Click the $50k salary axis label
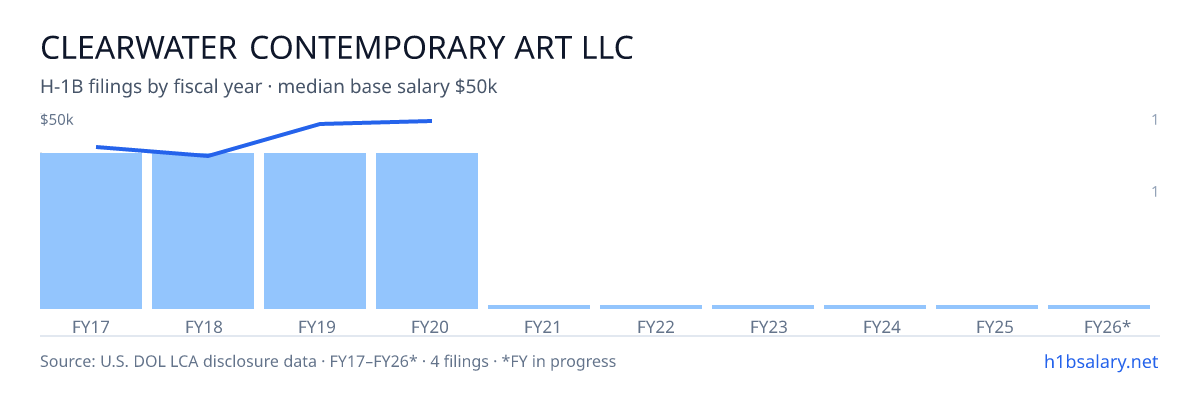Viewport: 1200px width, 400px height. (57, 120)
